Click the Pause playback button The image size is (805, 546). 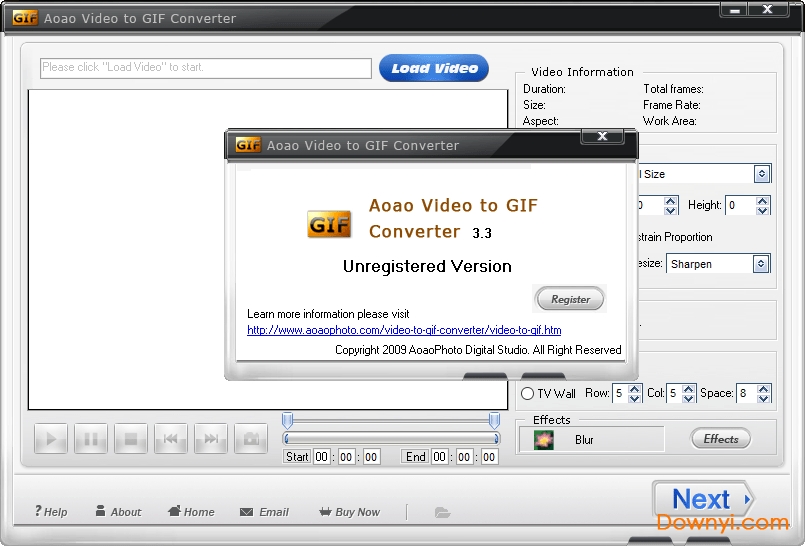click(91, 439)
